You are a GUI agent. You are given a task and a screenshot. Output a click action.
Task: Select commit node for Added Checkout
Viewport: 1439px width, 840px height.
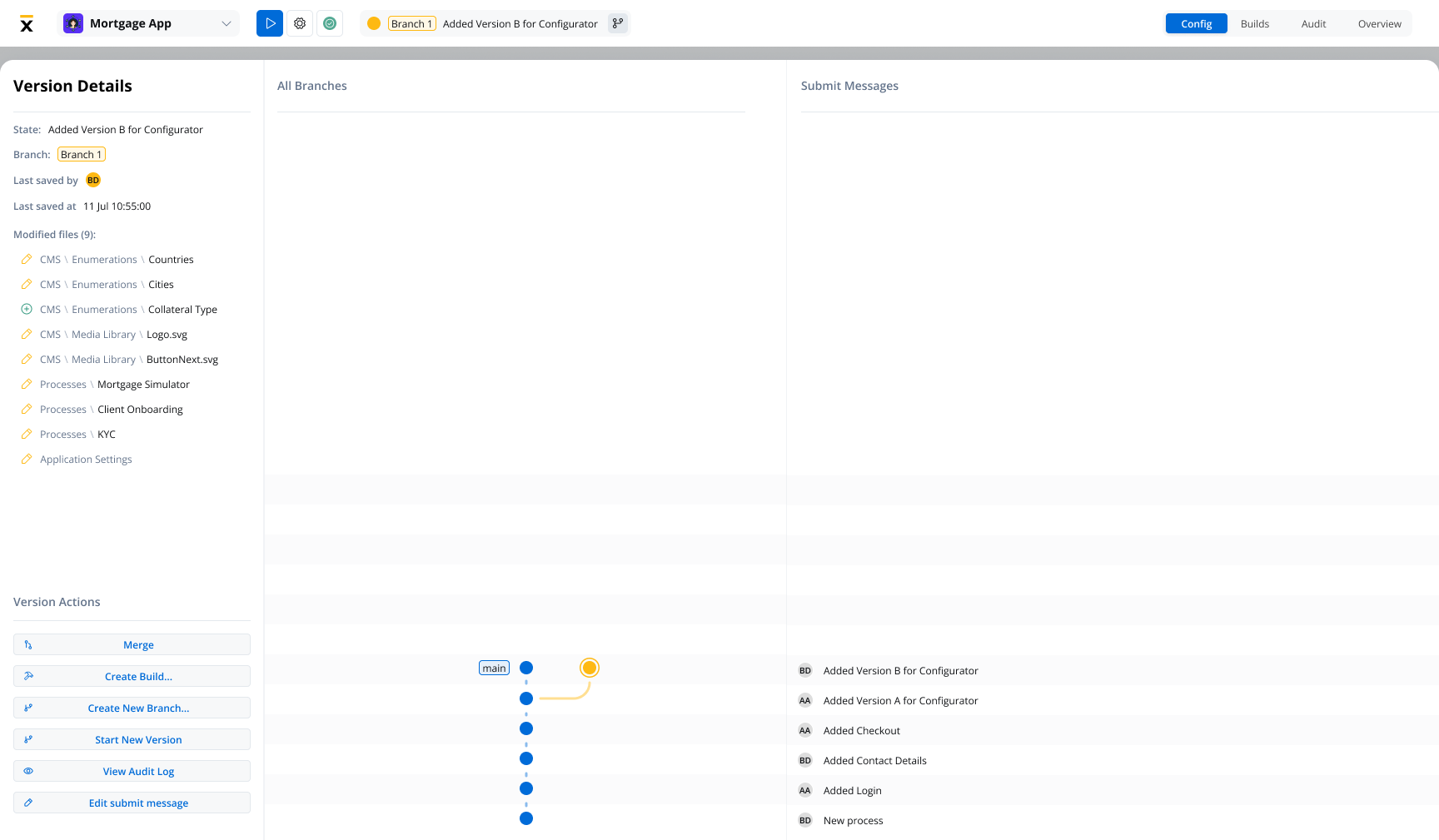pos(526,728)
